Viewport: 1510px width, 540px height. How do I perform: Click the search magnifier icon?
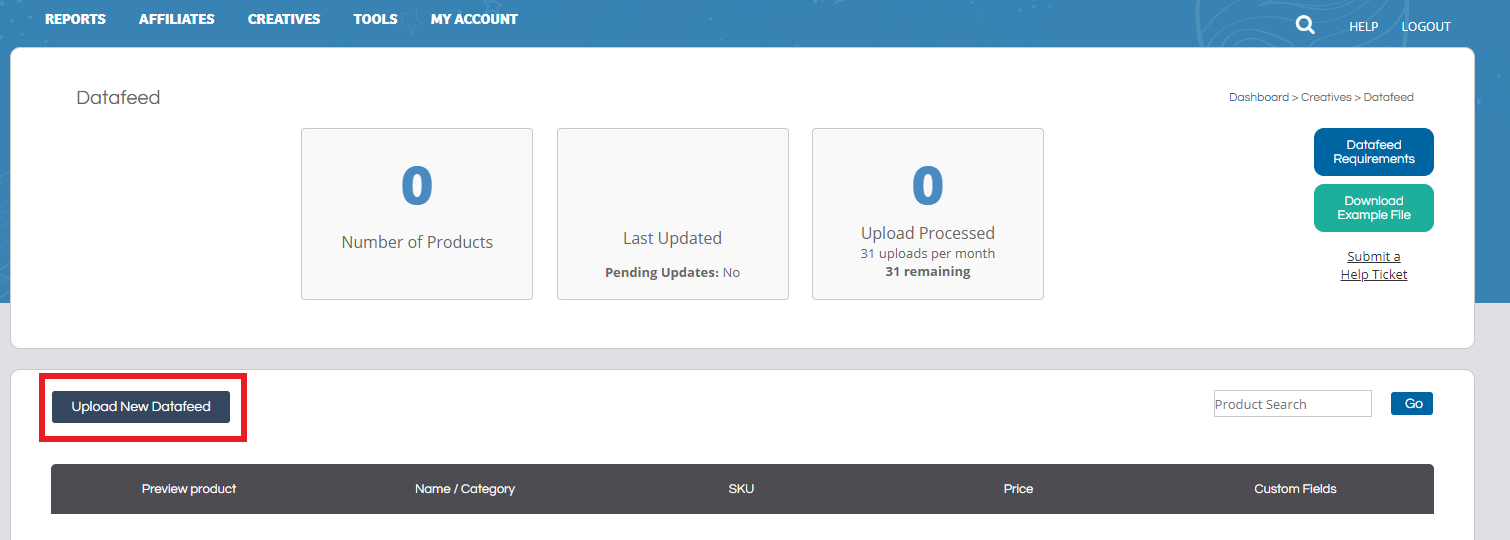click(1305, 25)
